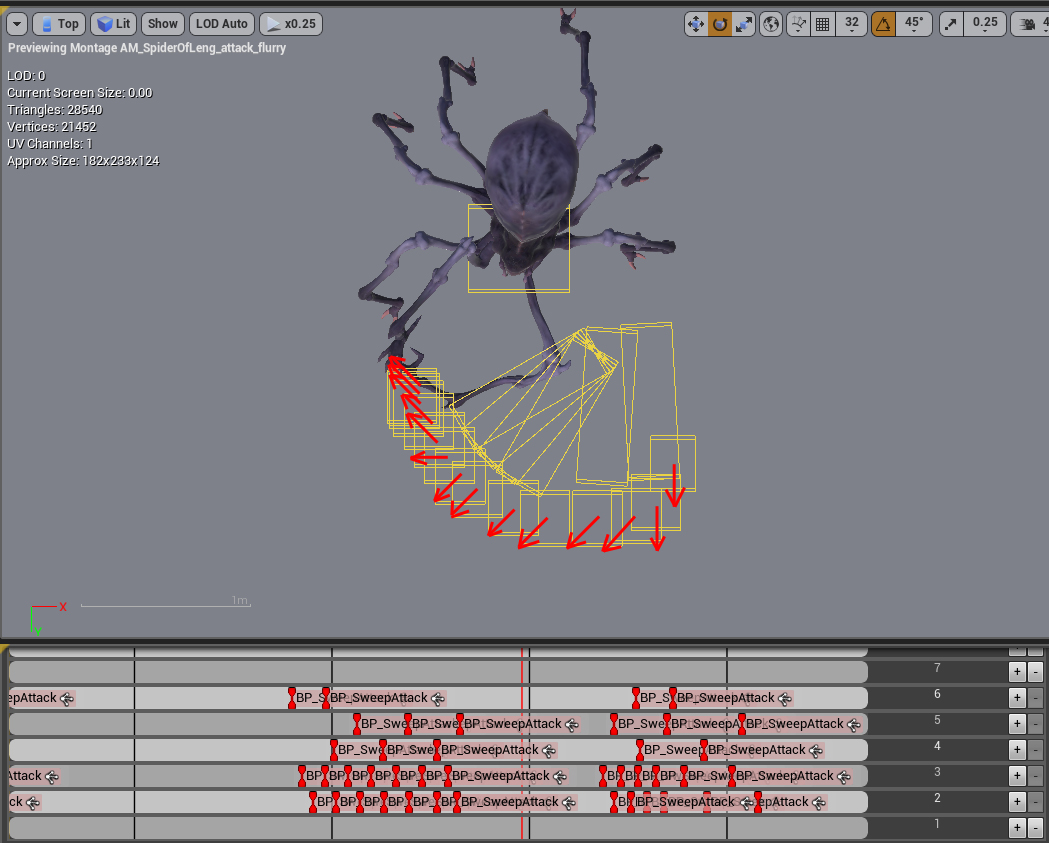Click the scale snap arrow icon

pos(950,24)
